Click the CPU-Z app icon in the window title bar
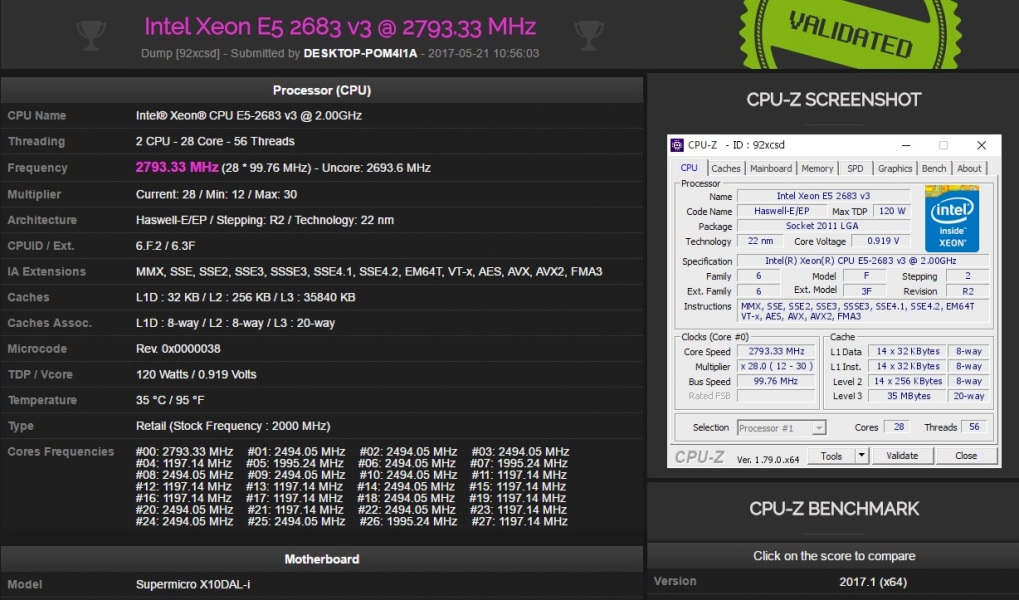 tap(677, 145)
